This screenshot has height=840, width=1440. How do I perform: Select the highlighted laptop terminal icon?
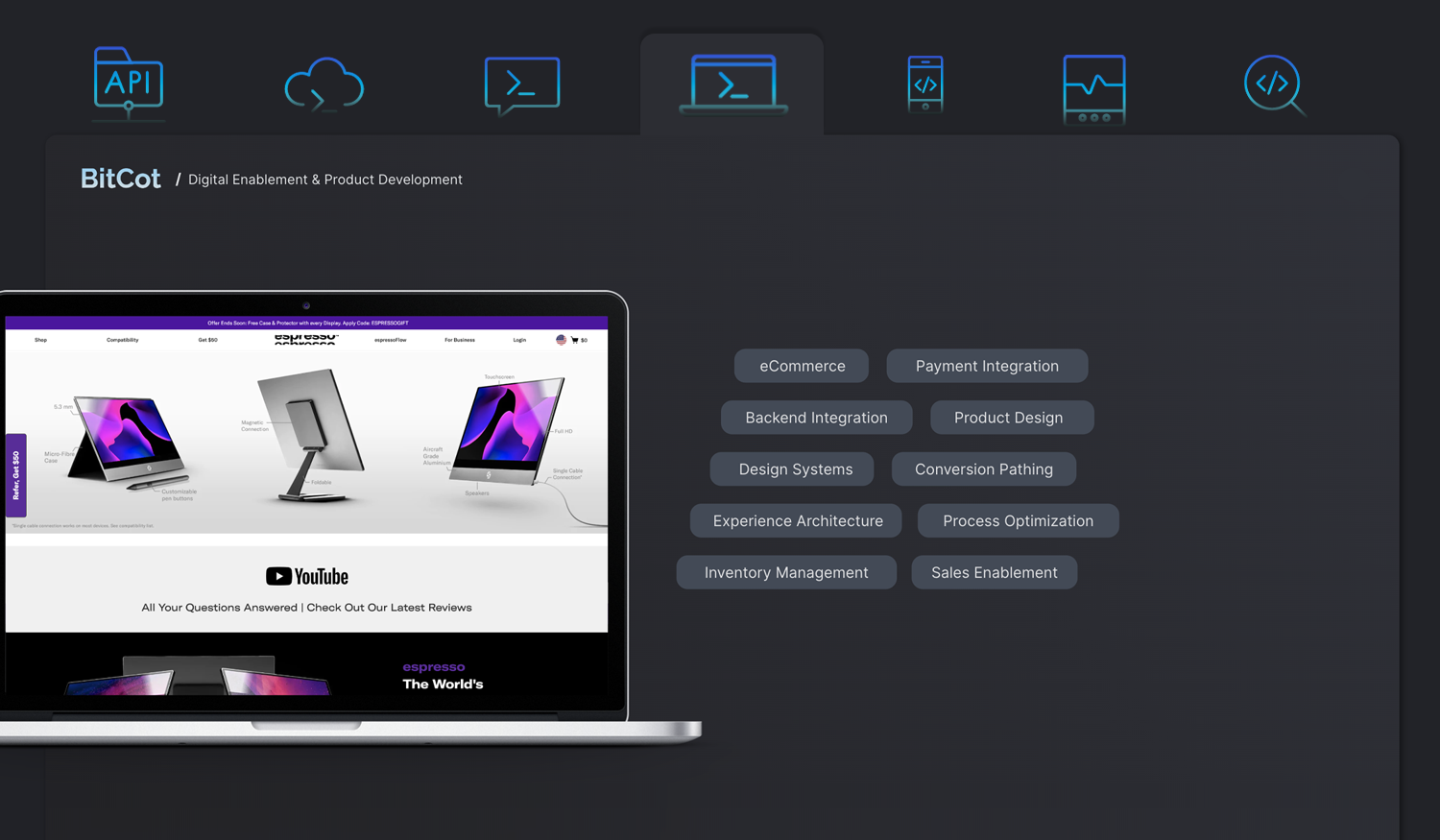[x=732, y=84]
